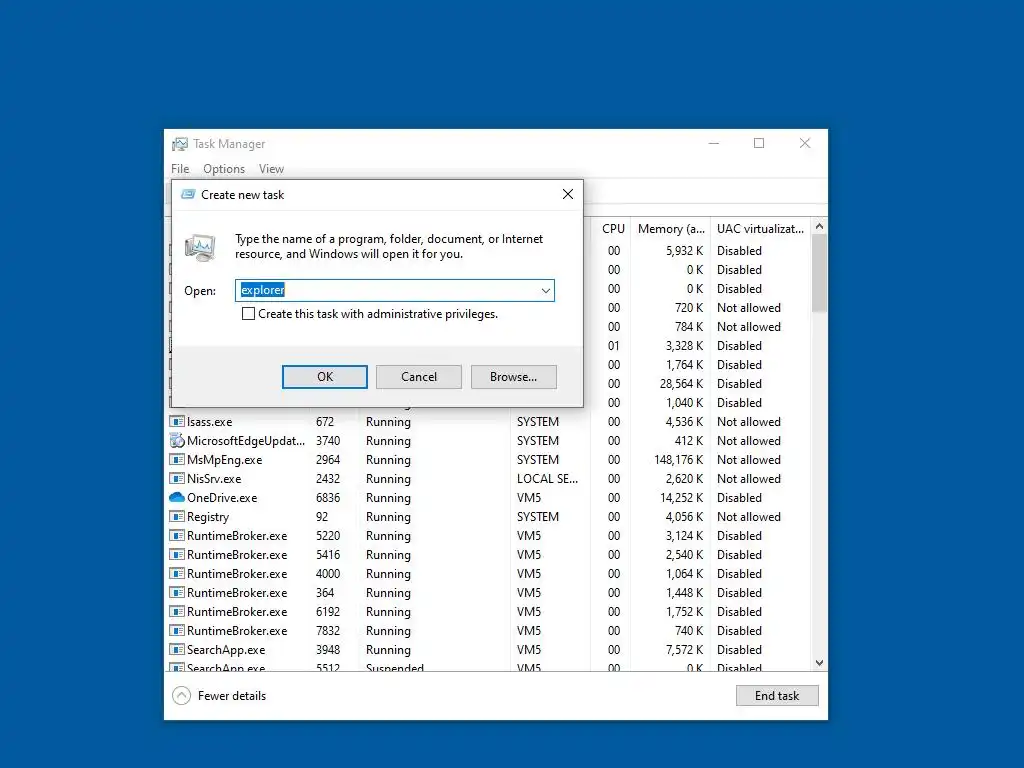This screenshot has height=768, width=1024.
Task: Select the Registry process name
Action: point(208,517)
